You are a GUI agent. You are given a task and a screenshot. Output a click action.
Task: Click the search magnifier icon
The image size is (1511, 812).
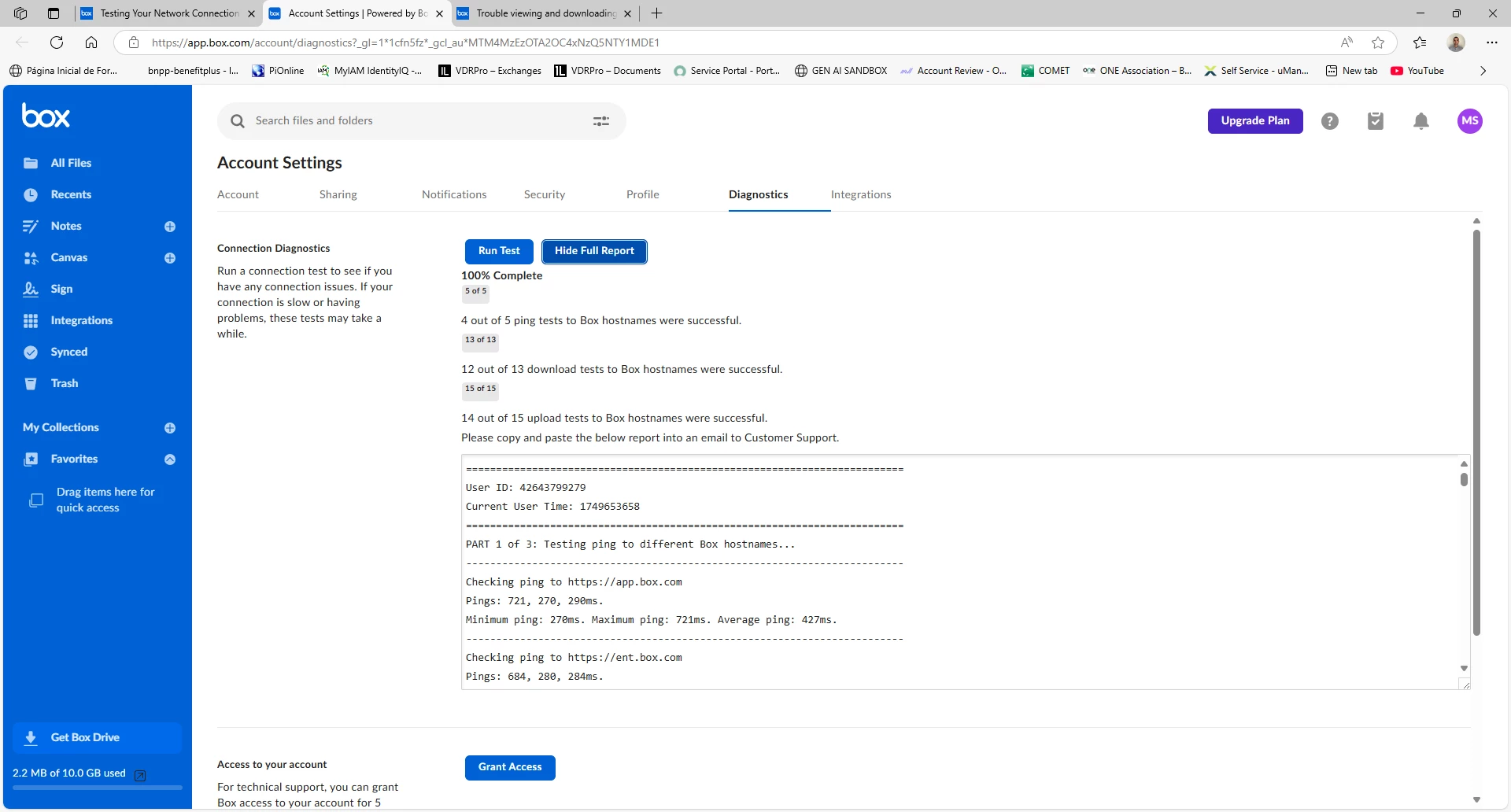click(x=237, y=121)
